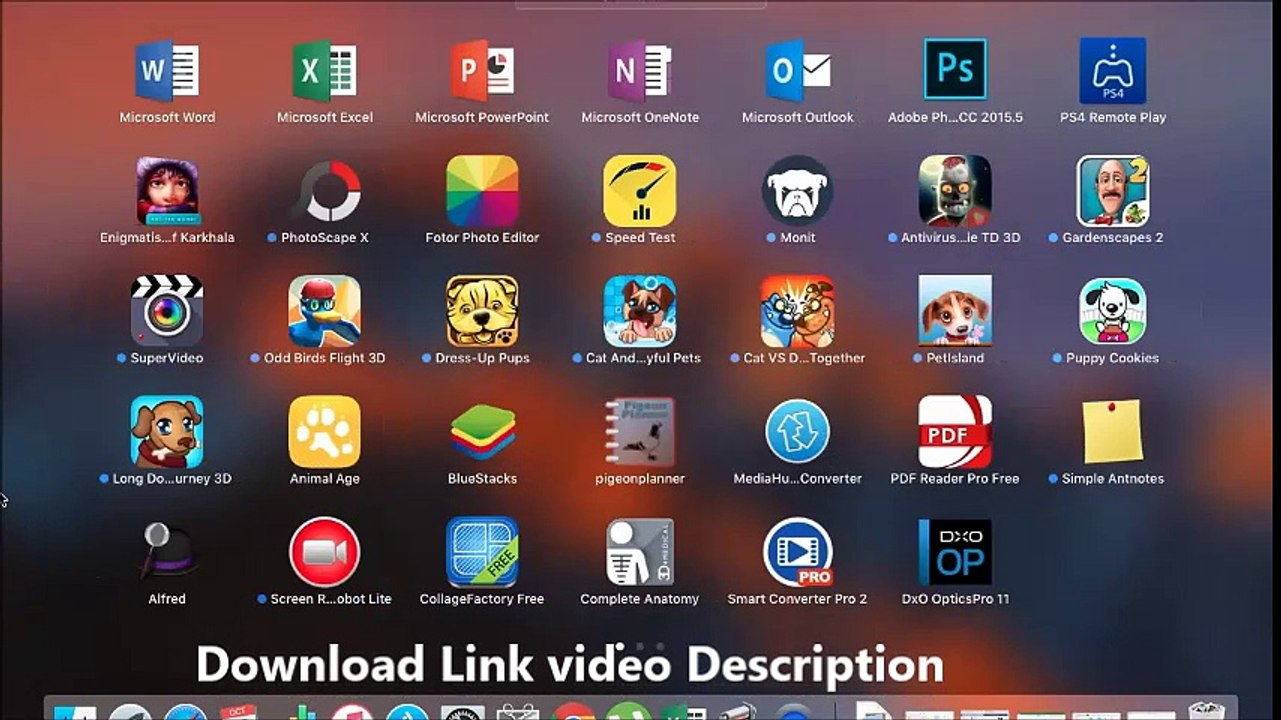The width and height of the screenshot is (1281, 720).
Task: Launch Alfred
Action: click(x=167, y=552)
